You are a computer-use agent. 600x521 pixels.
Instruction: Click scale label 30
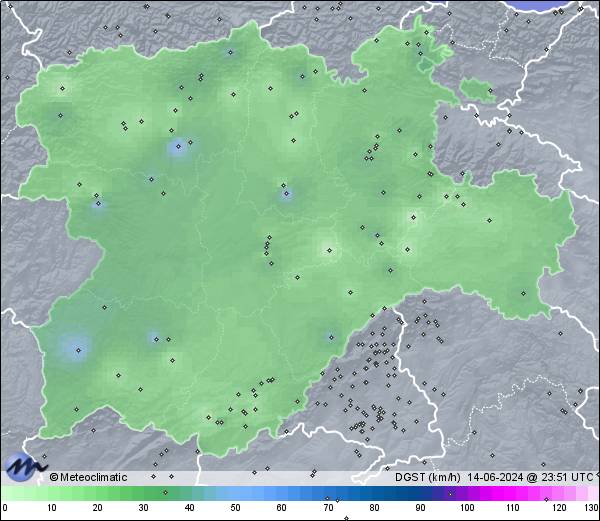tap(143, 508)
